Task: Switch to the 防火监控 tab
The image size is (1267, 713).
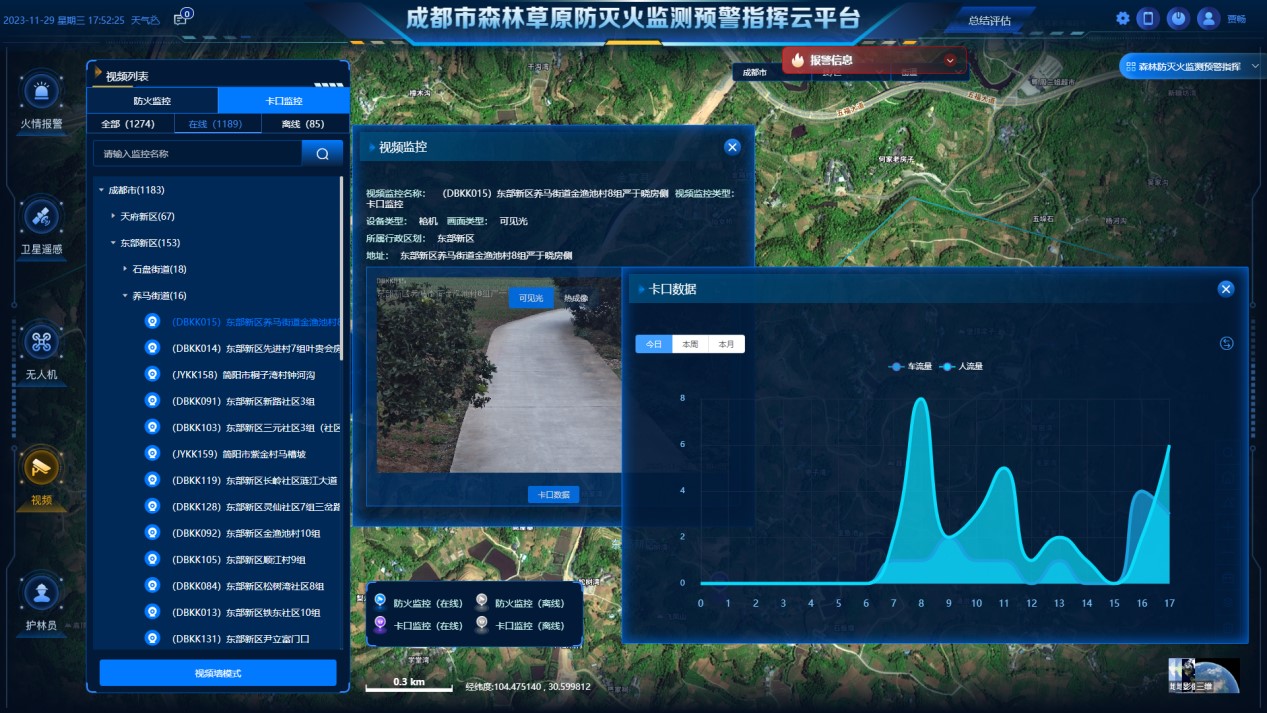Action: pyautogui.click(x=152, y=101)
